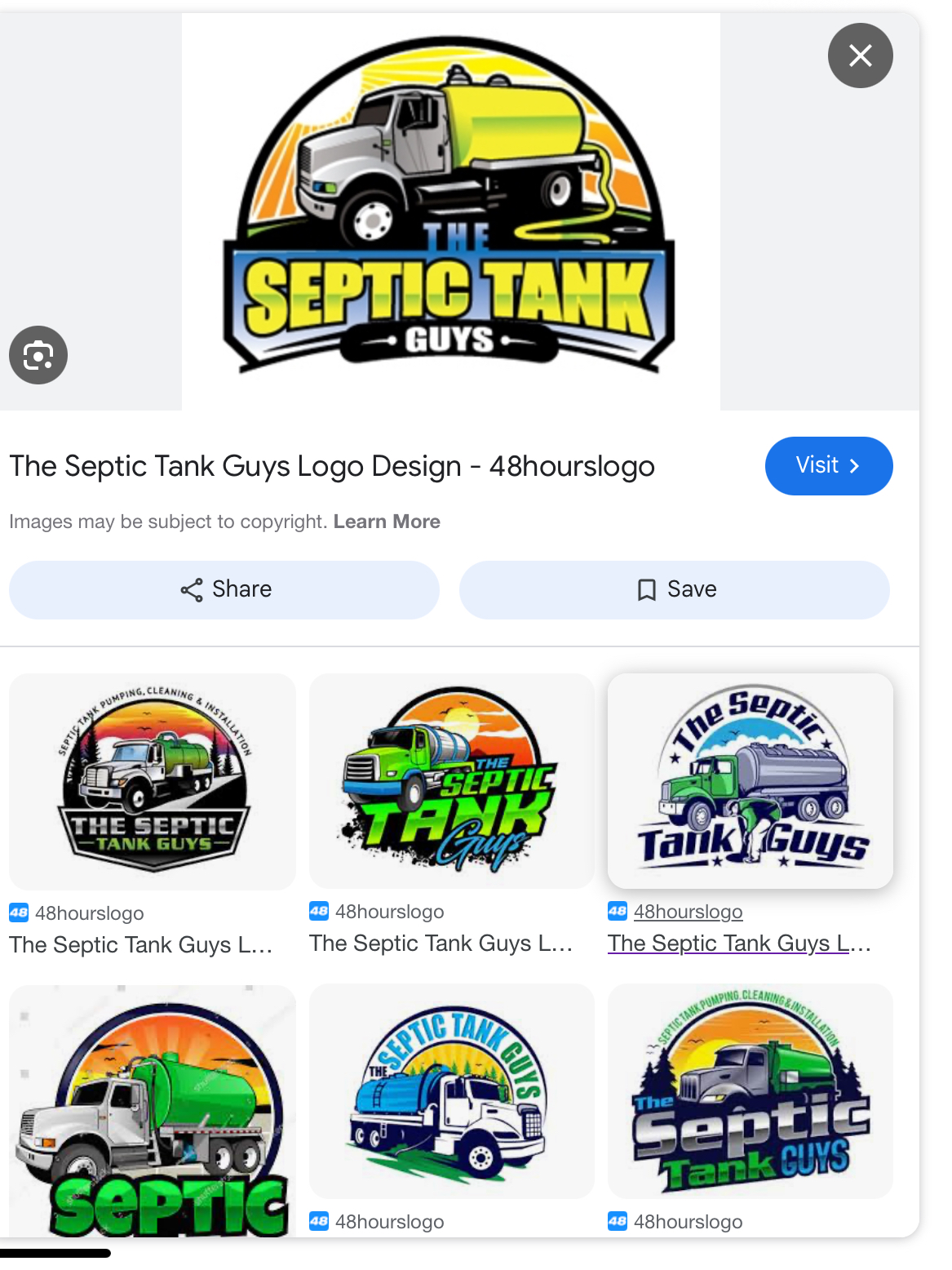Click 48hourslogo favicon under green splatter thumbnail

[x=319, y=911]
